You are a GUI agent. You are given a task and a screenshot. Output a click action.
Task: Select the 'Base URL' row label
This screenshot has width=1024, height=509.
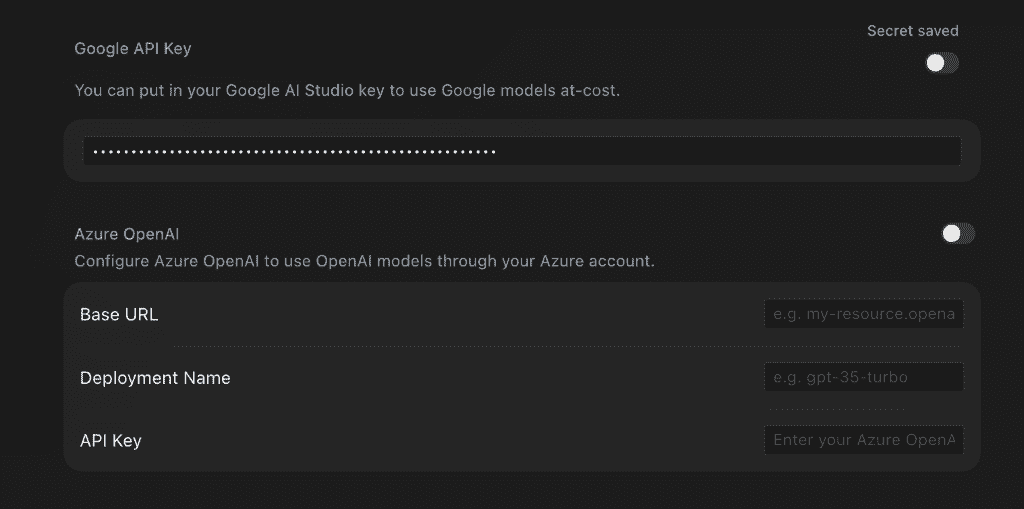(x=119, y=314)
